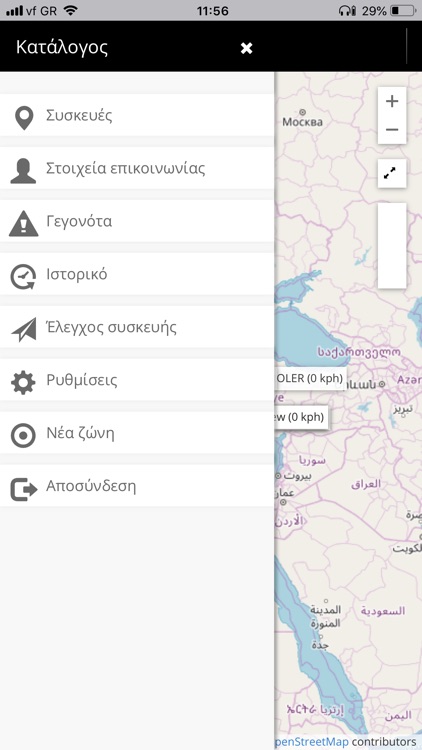Click the location pin icon for Συσκευές

click(24, 118)
